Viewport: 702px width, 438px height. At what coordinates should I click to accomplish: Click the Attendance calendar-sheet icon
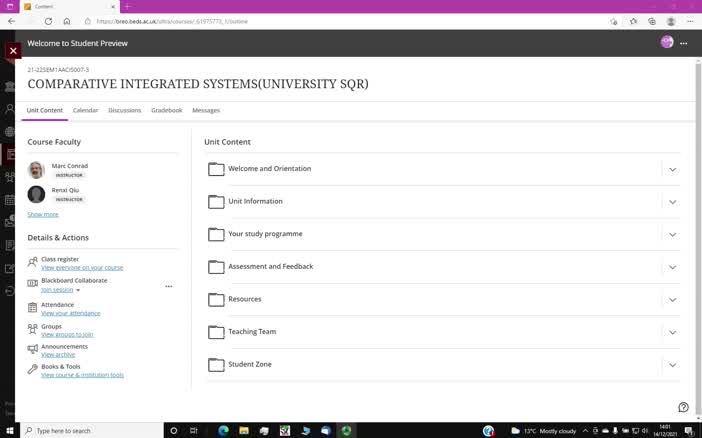tap(32, 307)
